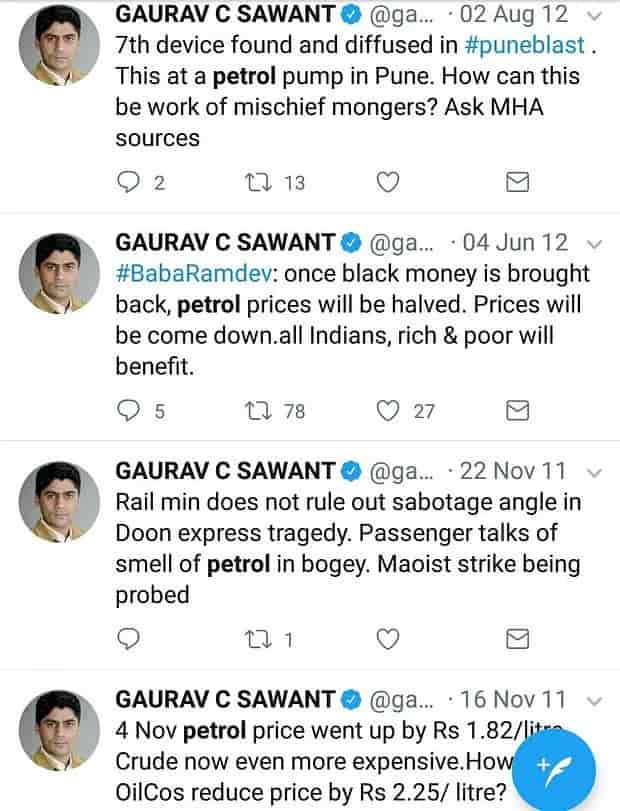
Task: Open options chevron on 02 Aug 12 tweet
Action: tap(593, 16)
